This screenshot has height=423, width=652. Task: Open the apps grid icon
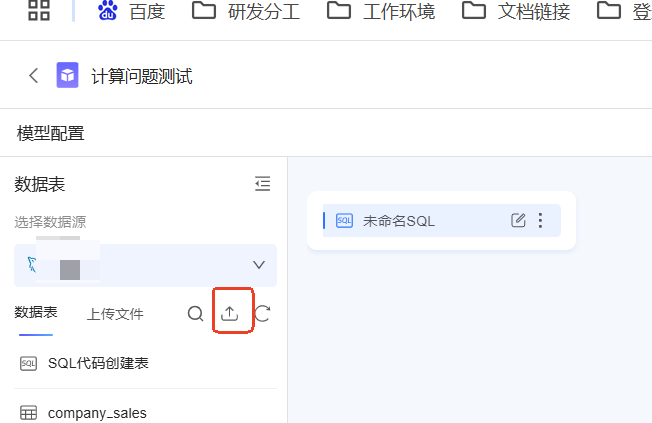(x=39, y=10)
